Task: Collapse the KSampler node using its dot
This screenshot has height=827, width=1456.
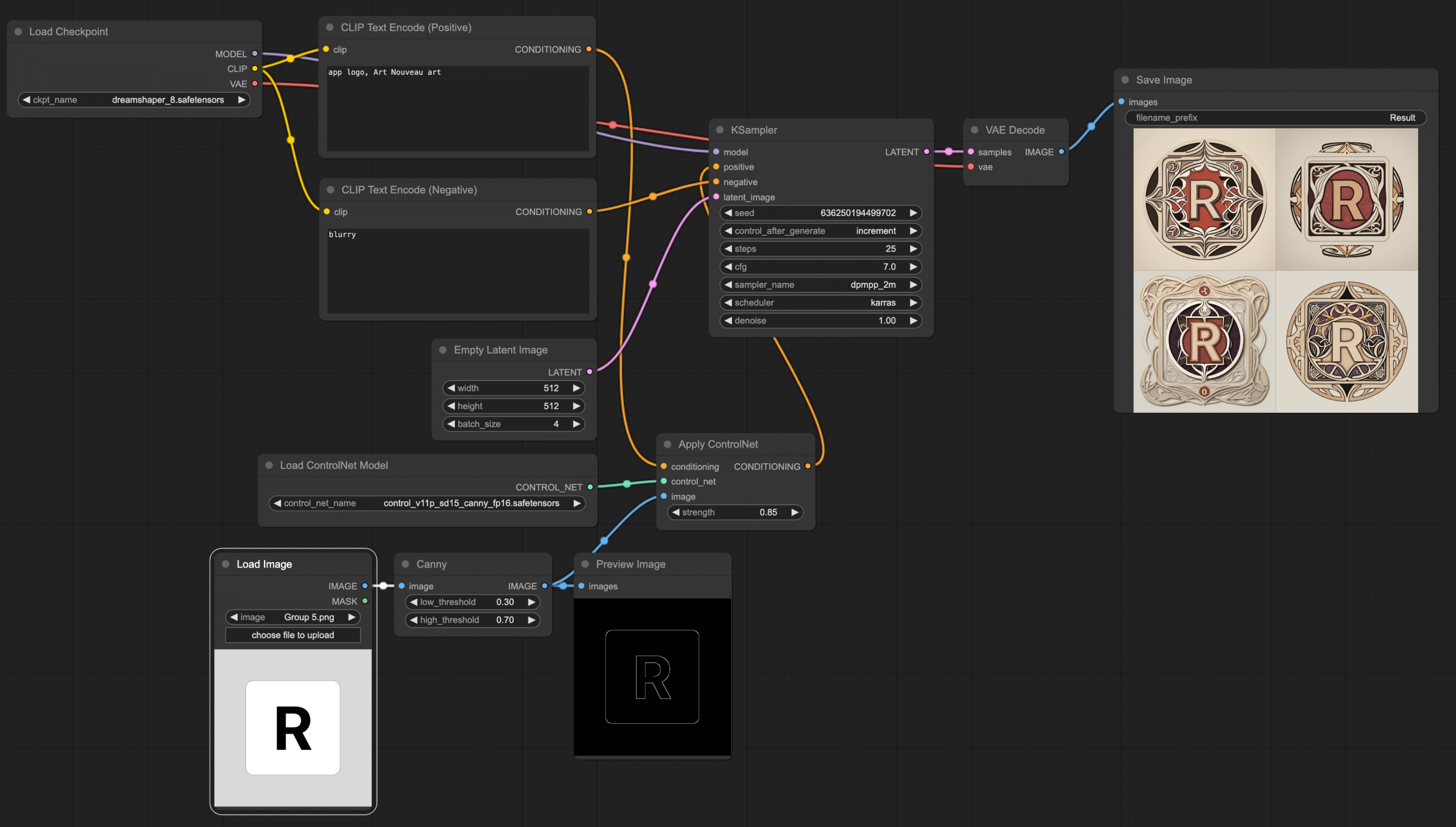Action: (x=720, y=130)
